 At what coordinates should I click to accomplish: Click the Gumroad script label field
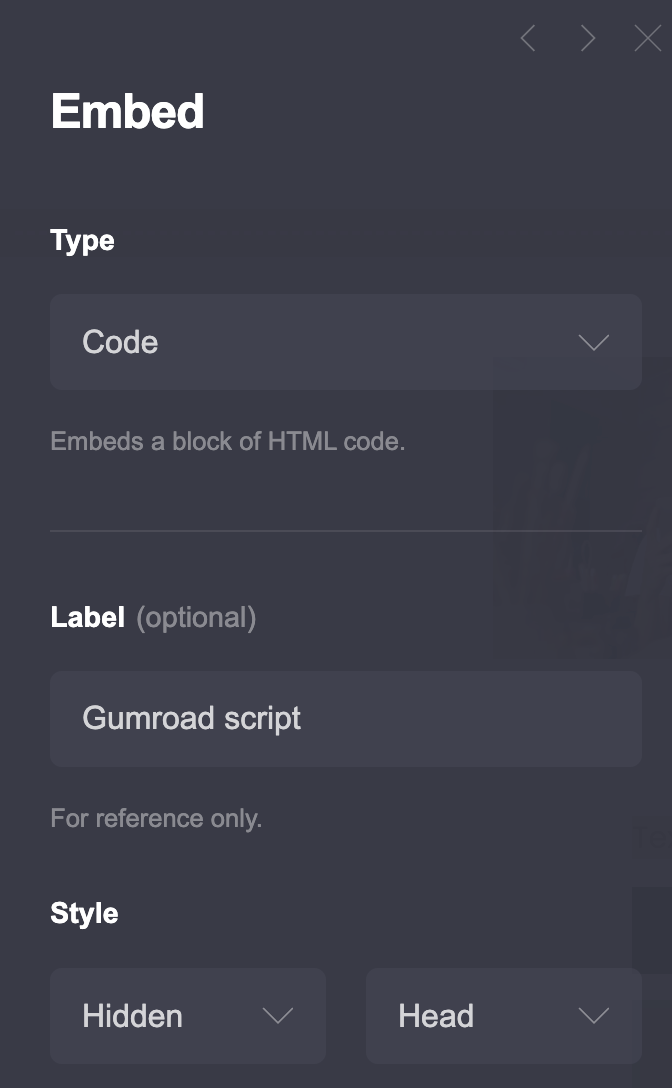tap(345, 718)
